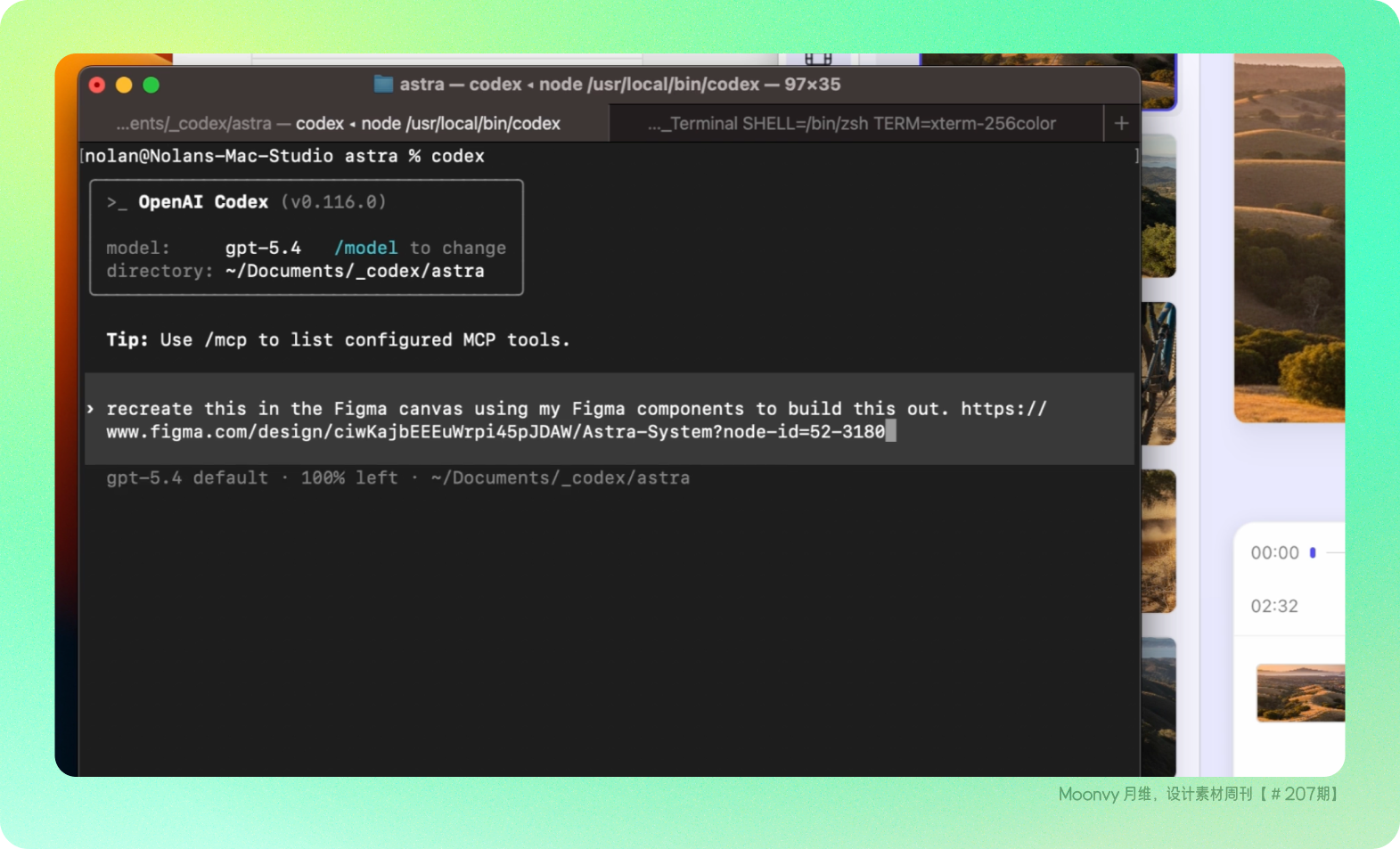Click the red close window button

(x=97, y=85)
